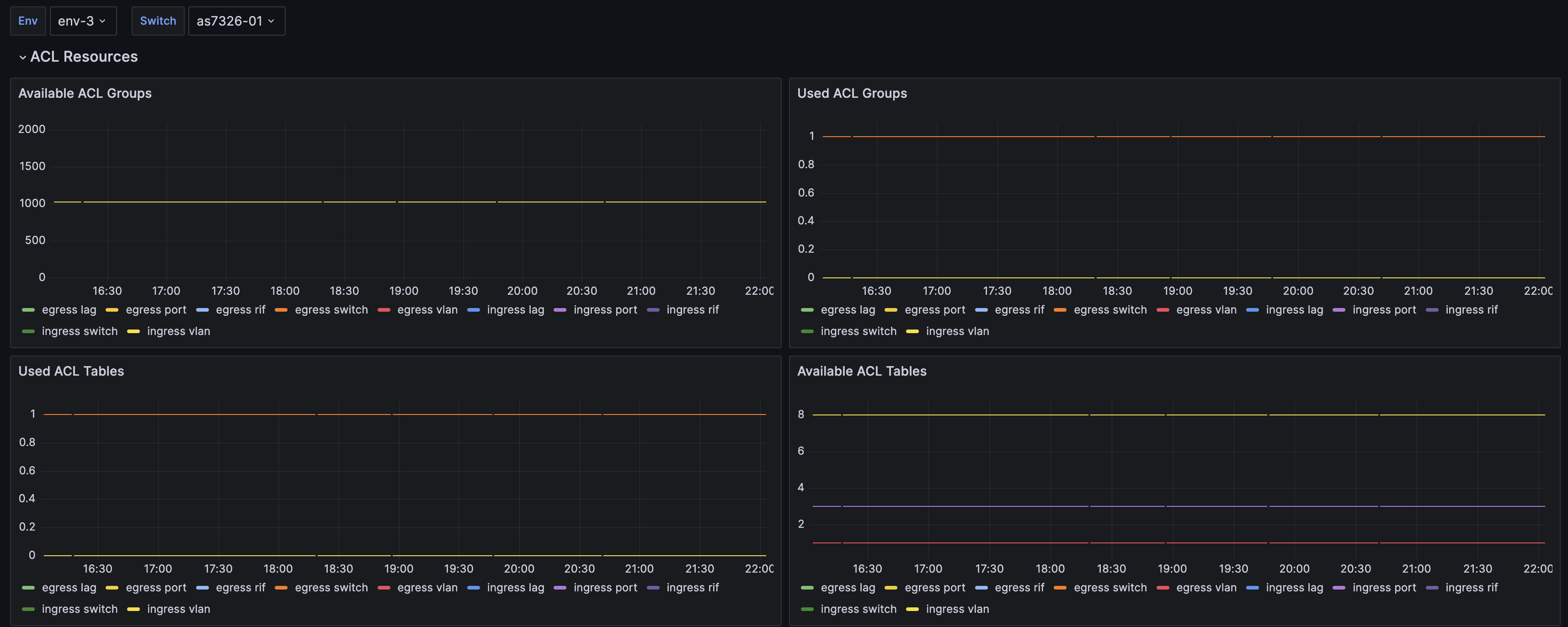The width and height of the screenshot is (1568, 627).
Task: Toggle ingress rif series in Used ACL Groups
Action: point(1471,310)
